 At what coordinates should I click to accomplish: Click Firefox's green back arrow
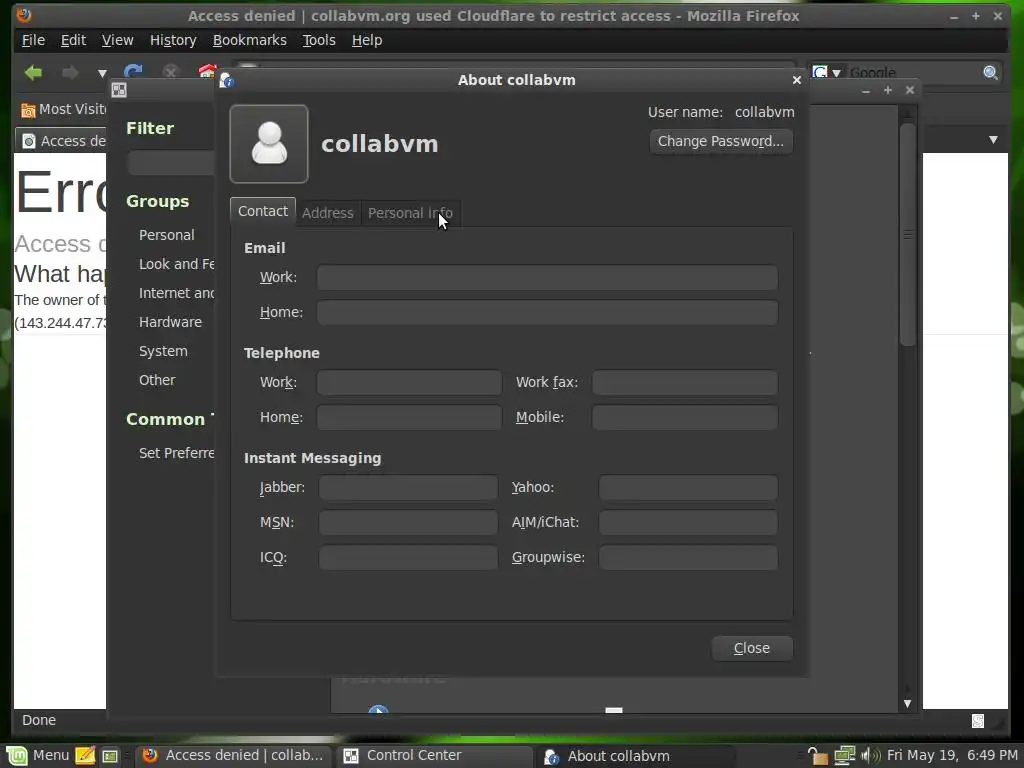coord(33,72)
